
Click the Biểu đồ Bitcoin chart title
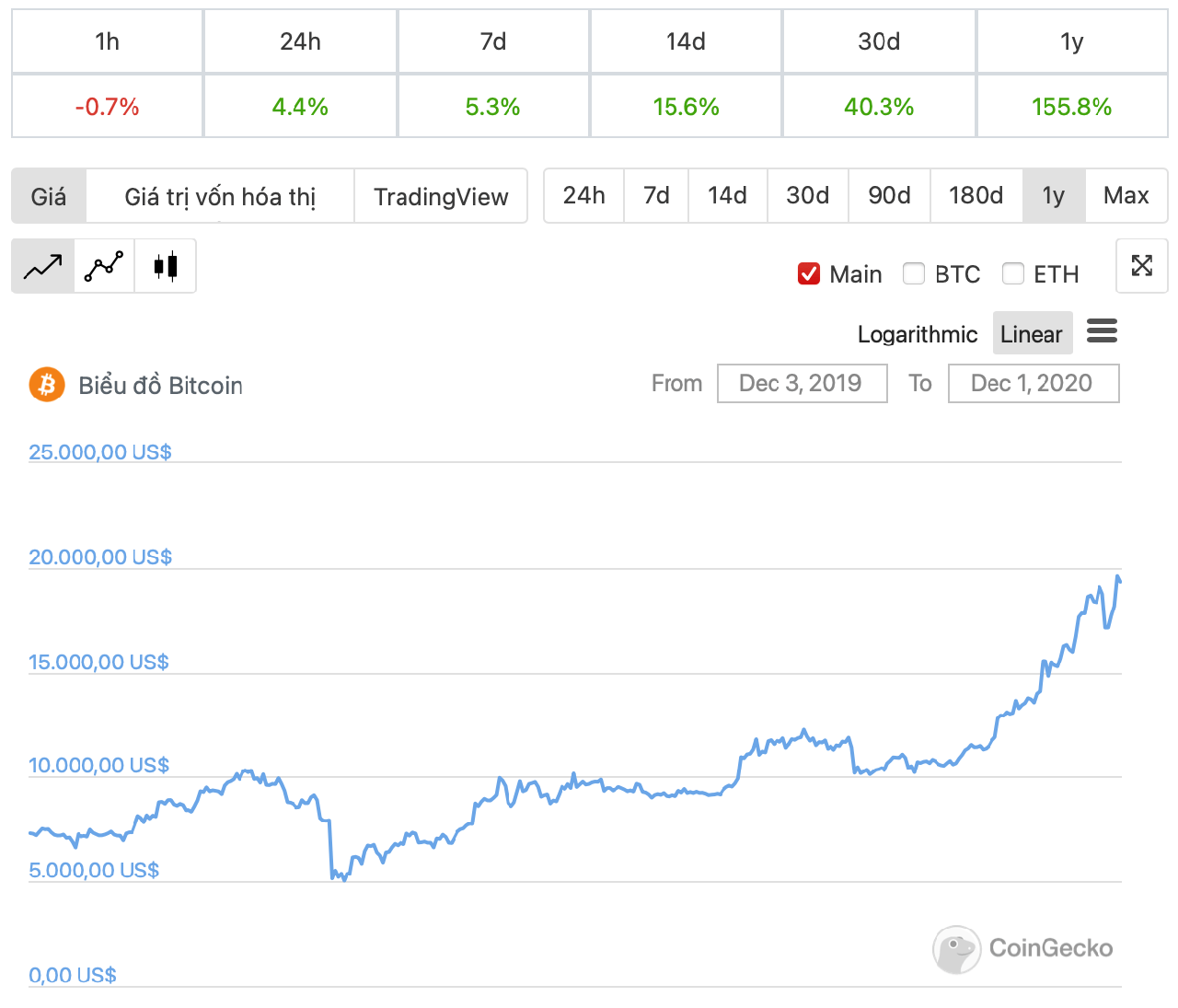click(x=161, y=385)
